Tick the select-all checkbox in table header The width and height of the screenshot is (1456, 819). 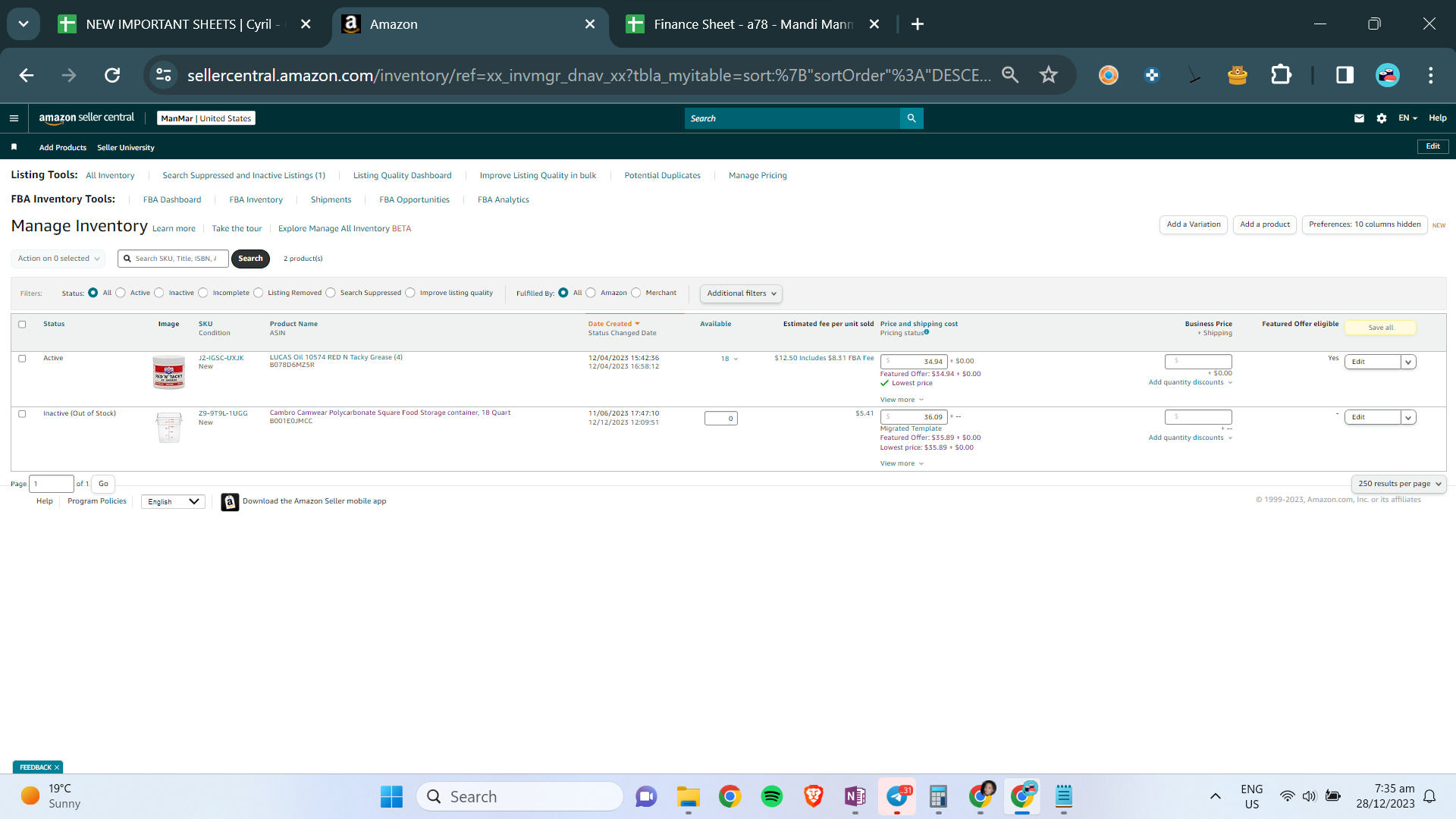(x=22, y=325)
